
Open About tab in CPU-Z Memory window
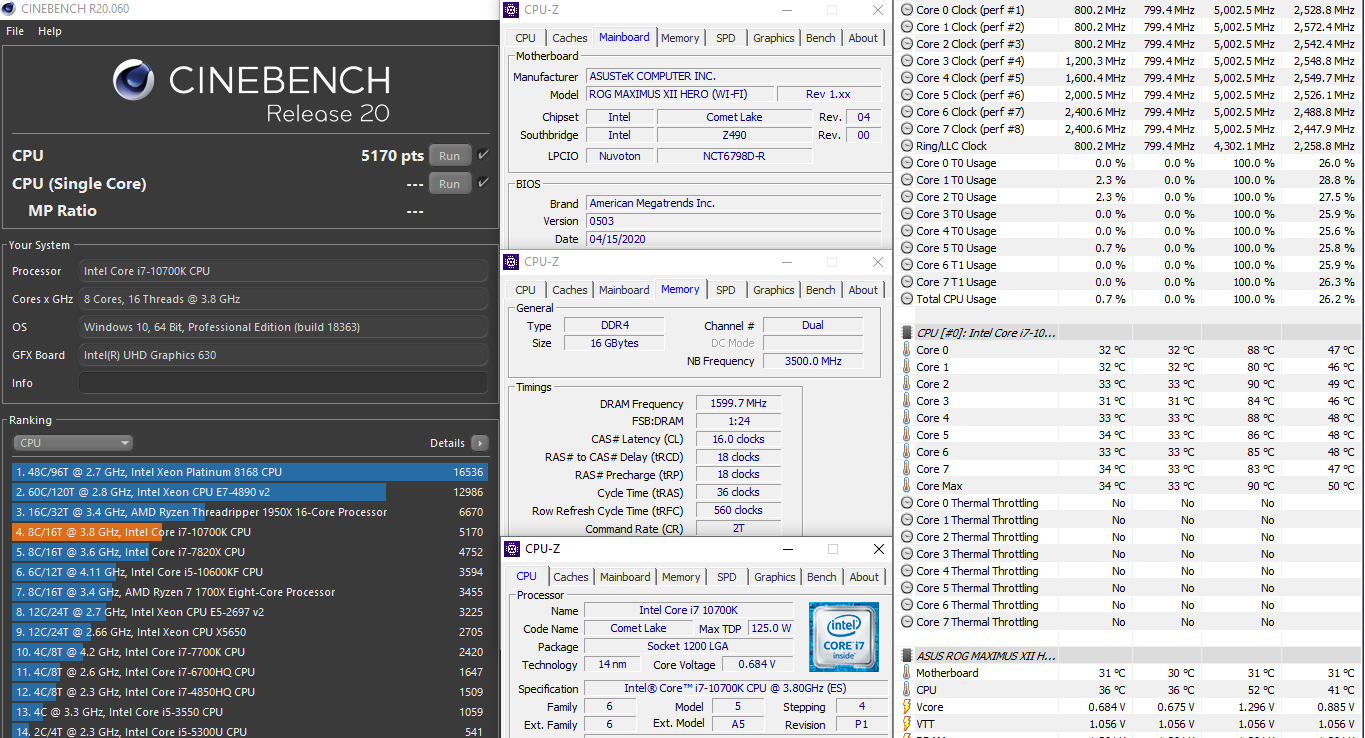click(x=863, y=290)
